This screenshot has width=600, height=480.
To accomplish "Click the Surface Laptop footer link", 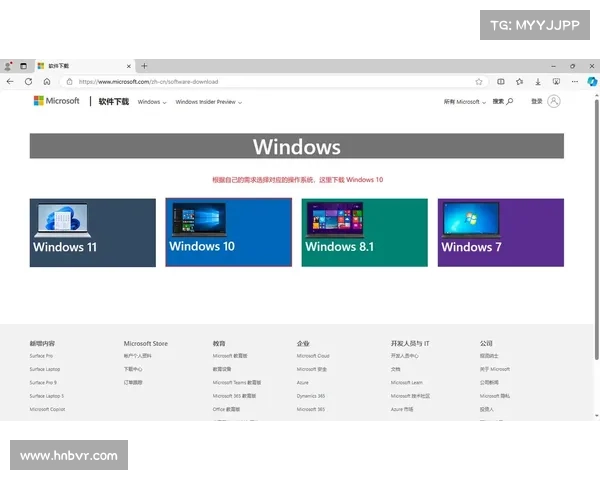I will click(45, 369).
